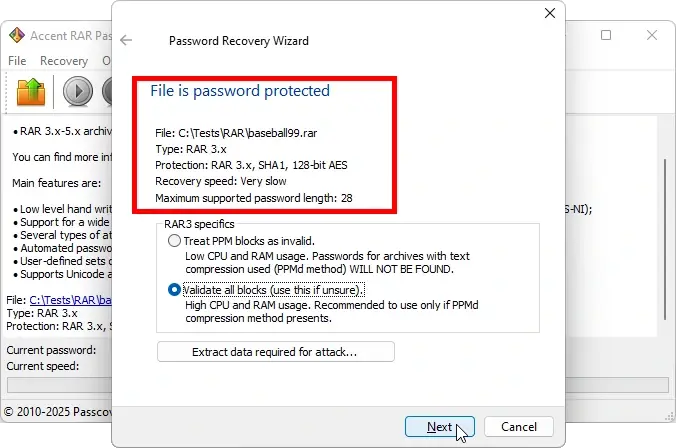
Task: Click the open archive folder icon
Action: 32,92
